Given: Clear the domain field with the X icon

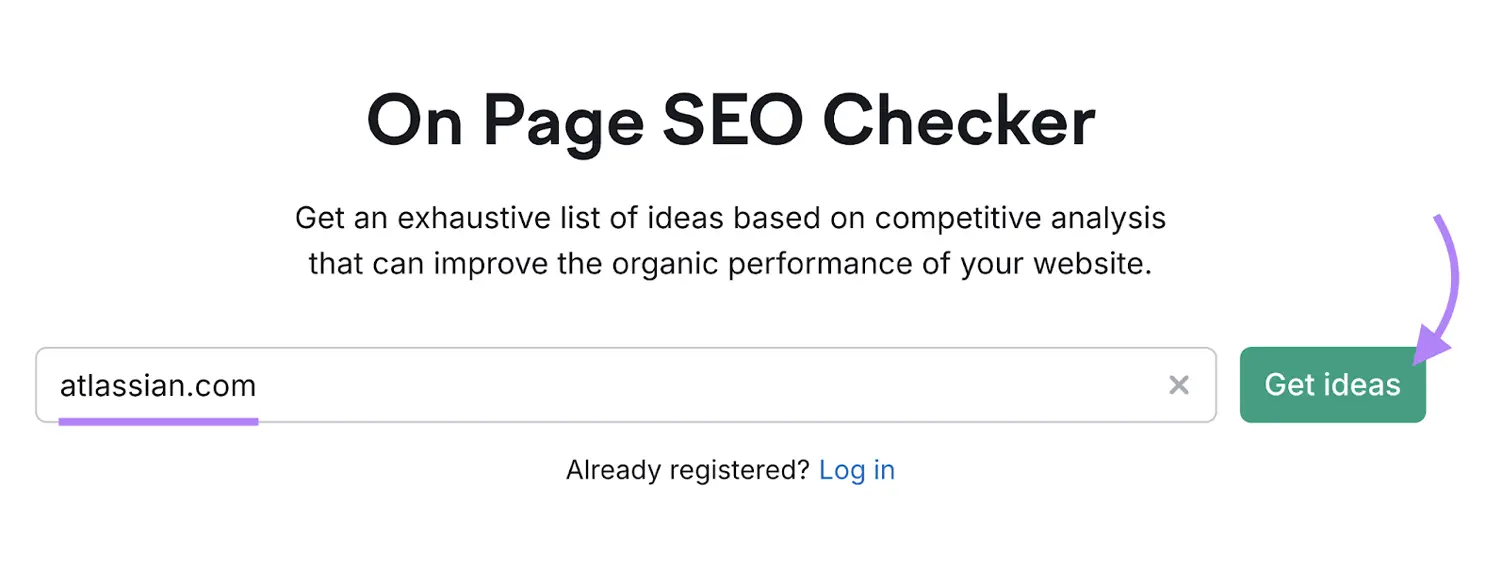Looking at the screenshot, I should pos(1179,385).
